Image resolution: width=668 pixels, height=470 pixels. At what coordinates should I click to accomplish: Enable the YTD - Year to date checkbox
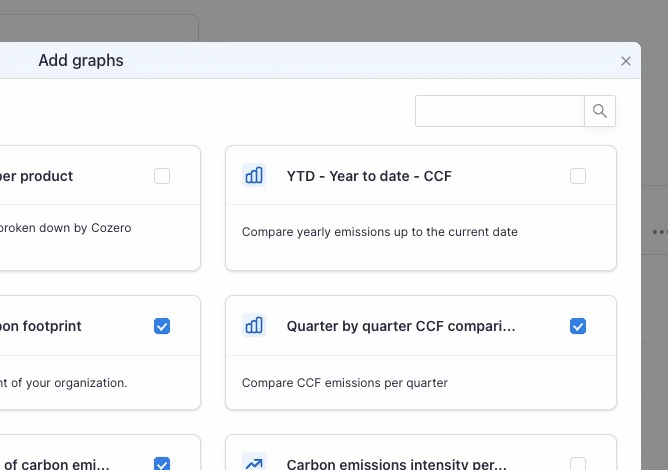[578, 176]
